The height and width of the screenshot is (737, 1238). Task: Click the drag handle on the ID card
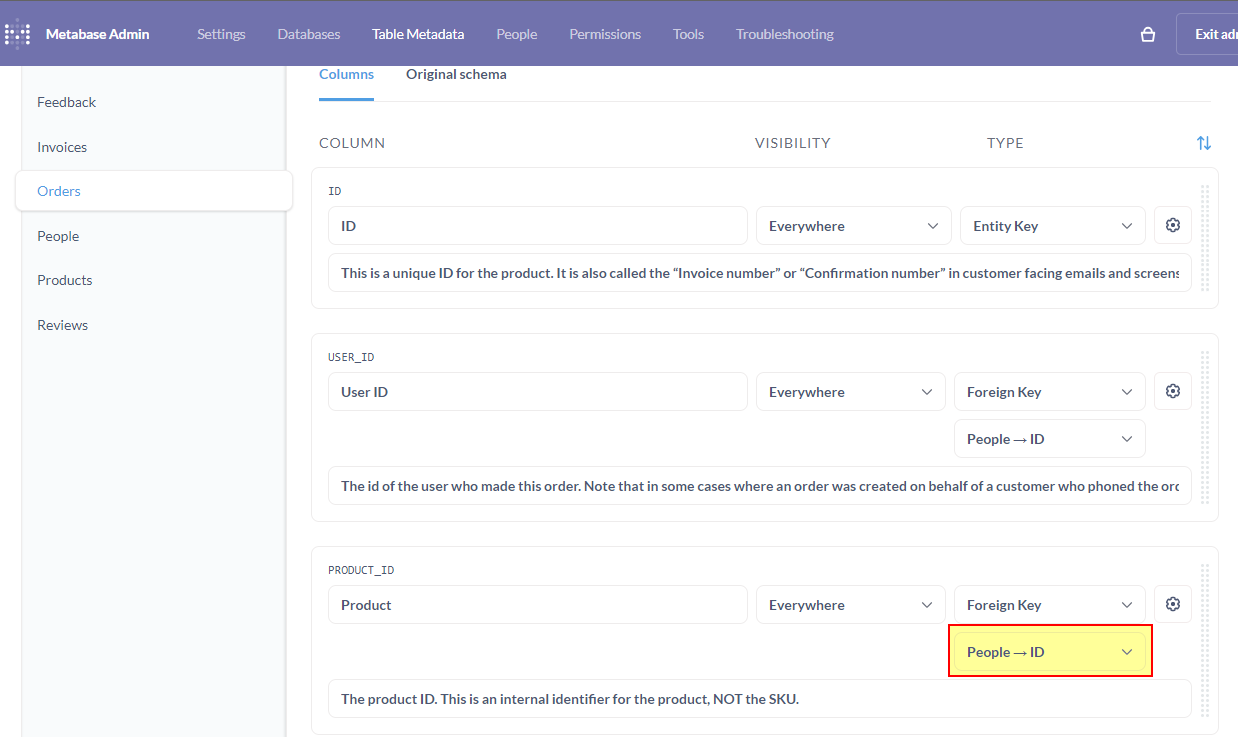pos(1205,237)
